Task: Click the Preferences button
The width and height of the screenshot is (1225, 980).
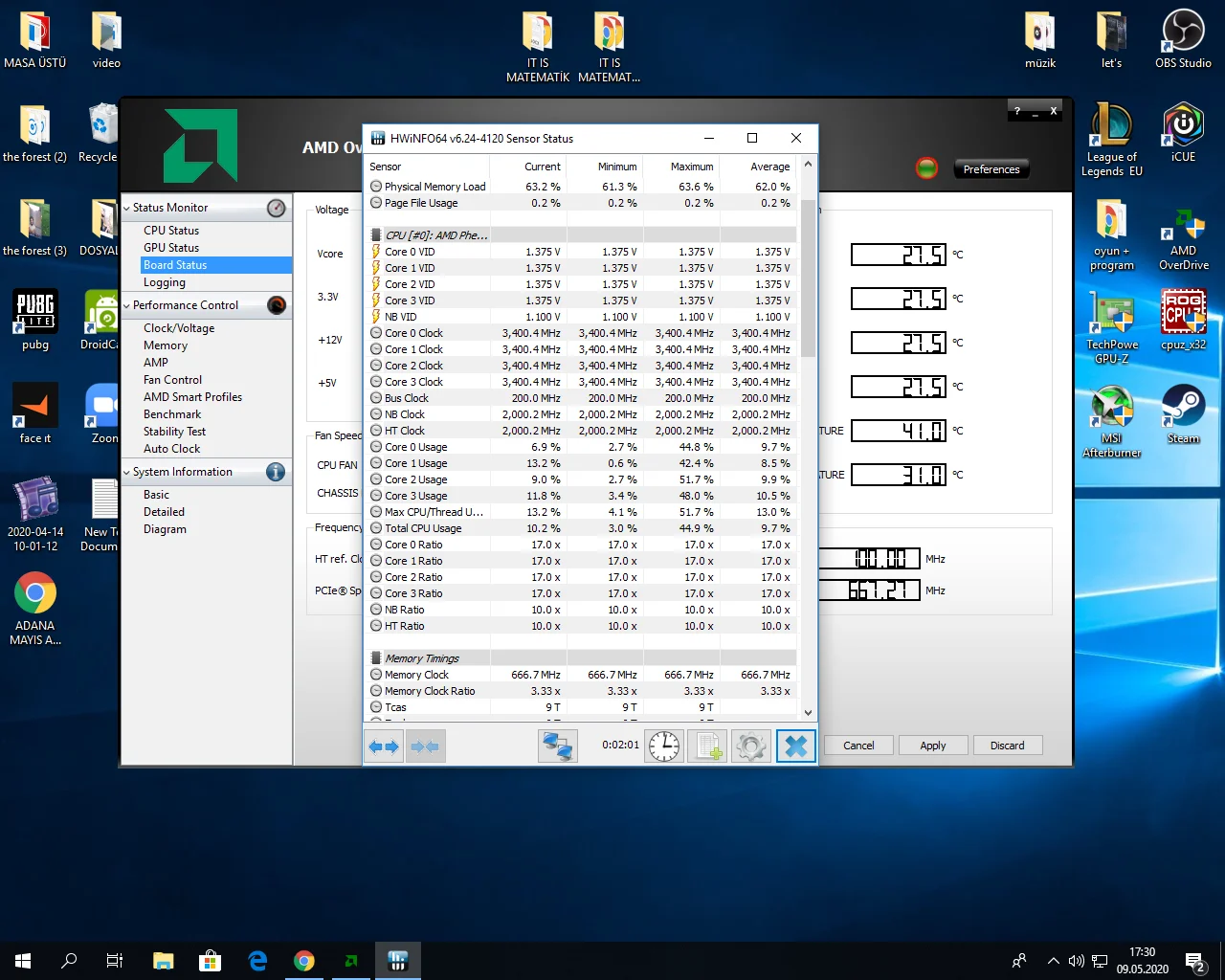Action: 991,169
